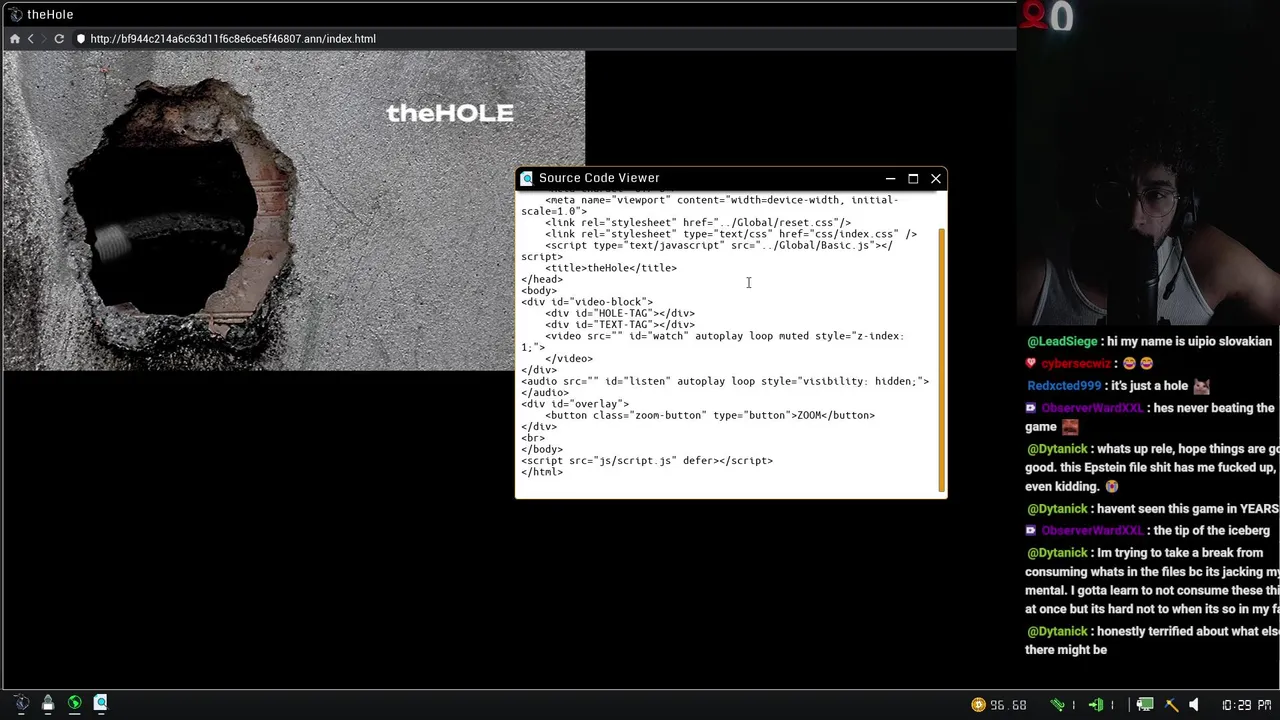
Task: Click the div id="HOLE-TAG" line
Action: point(620,313)
